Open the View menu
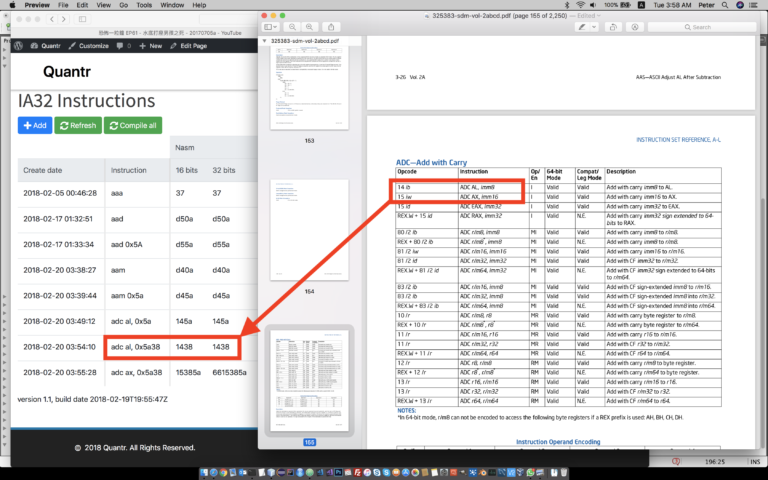768x480 pixels. coord(103,5)
